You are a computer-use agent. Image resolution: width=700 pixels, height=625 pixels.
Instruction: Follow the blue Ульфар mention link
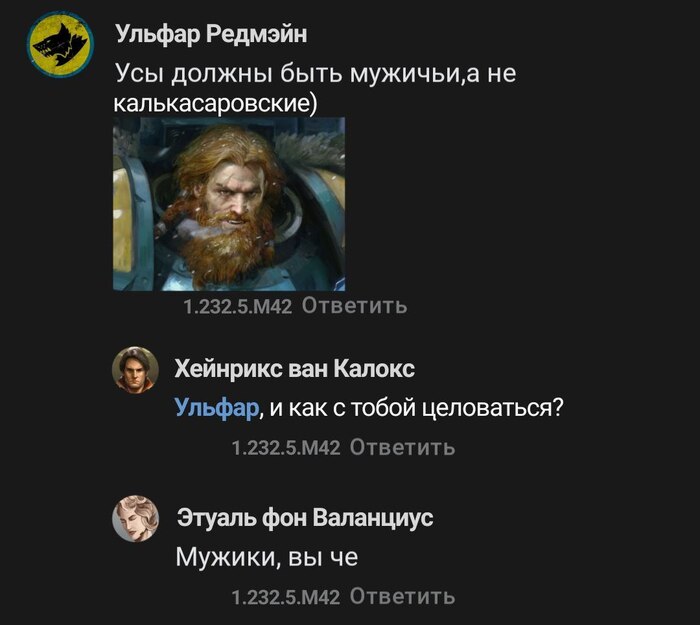[217, 408]
